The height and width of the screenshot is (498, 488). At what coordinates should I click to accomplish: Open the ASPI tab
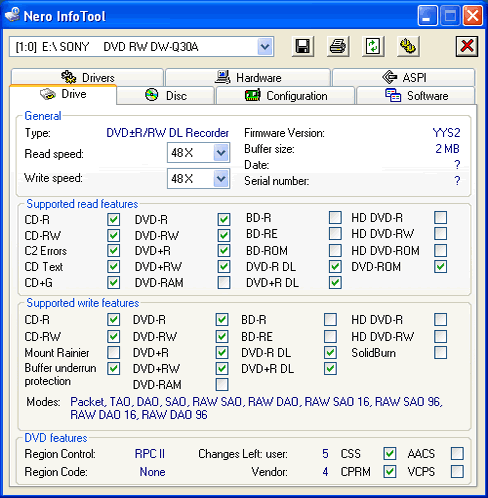click(x=404, y=77)
